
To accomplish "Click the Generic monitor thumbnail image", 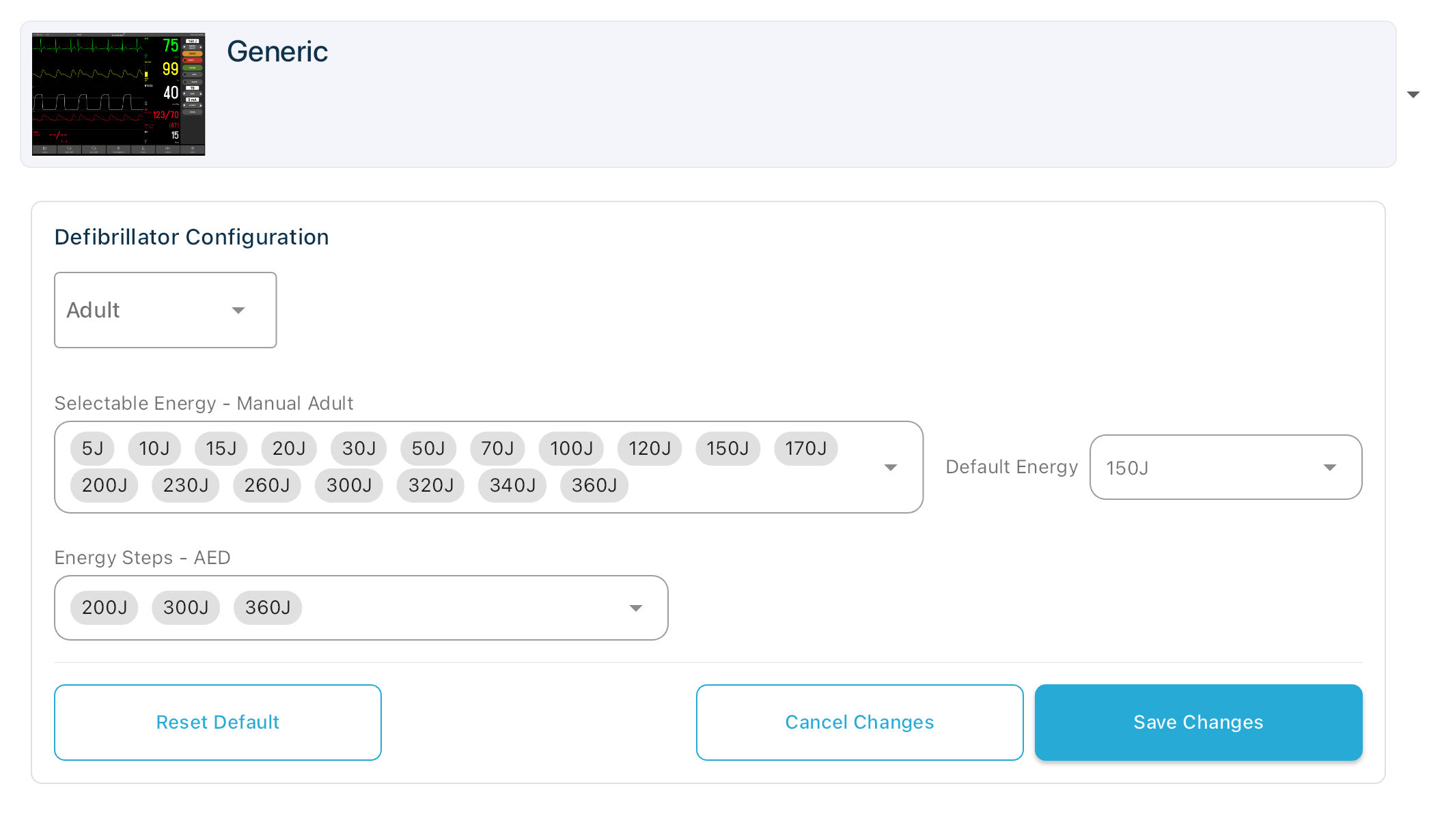I will click(118, 94).
